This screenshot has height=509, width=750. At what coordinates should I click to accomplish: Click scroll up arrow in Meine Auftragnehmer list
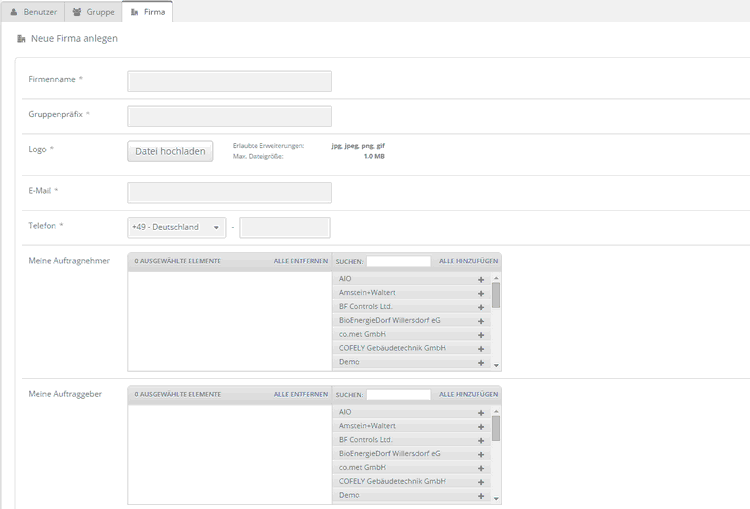[x=496, y=278]
